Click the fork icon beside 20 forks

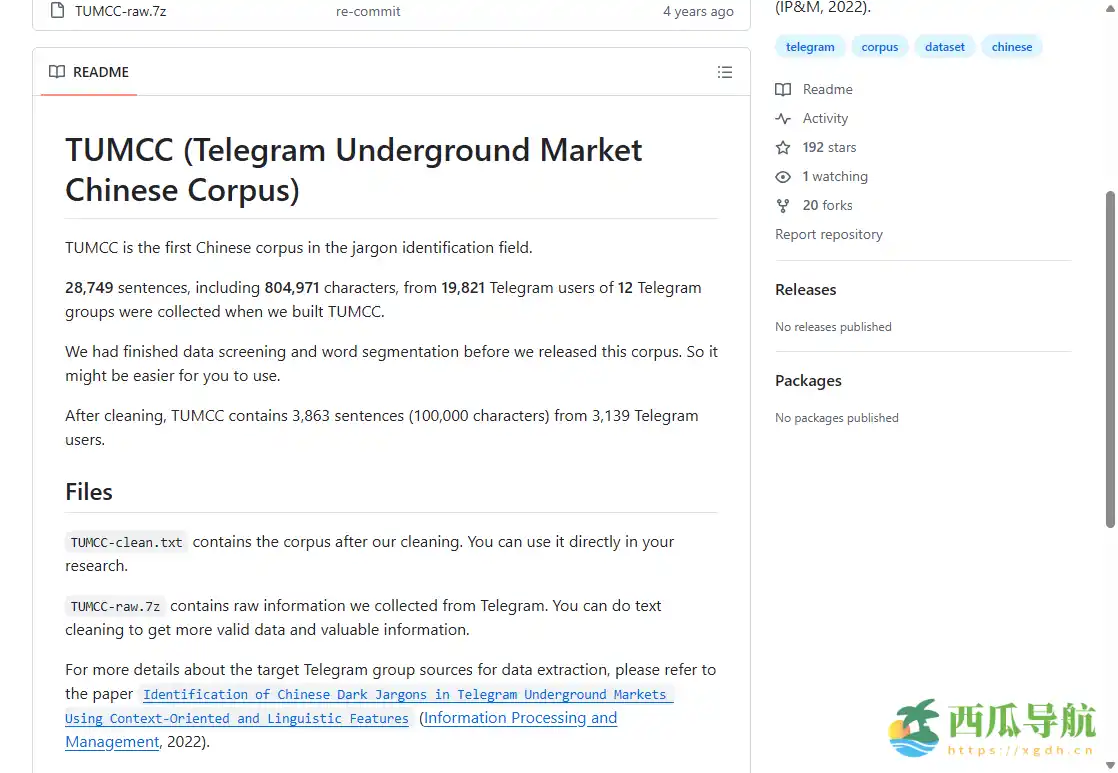[783, 206]
